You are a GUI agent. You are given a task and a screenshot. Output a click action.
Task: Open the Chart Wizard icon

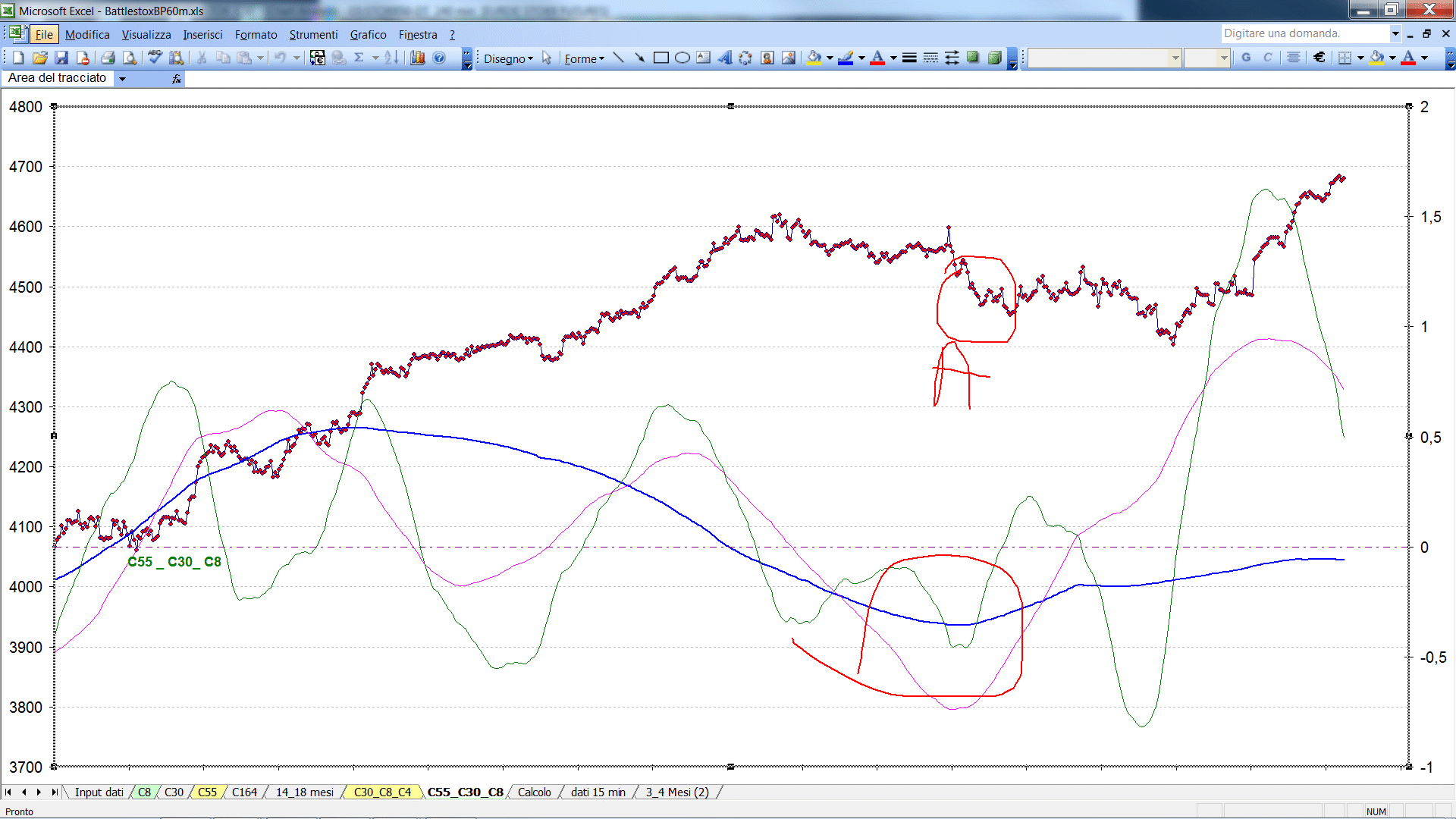click(417, 58)
